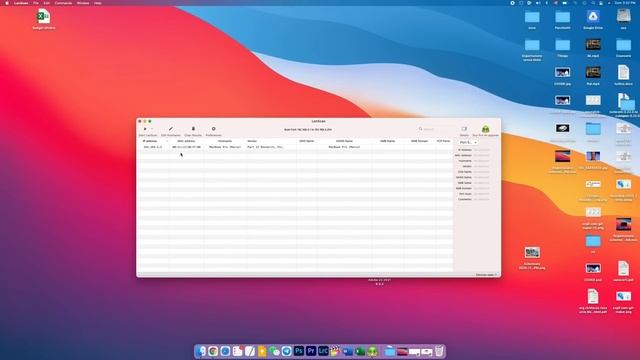Click the Devices seen status text

[486, 275]
